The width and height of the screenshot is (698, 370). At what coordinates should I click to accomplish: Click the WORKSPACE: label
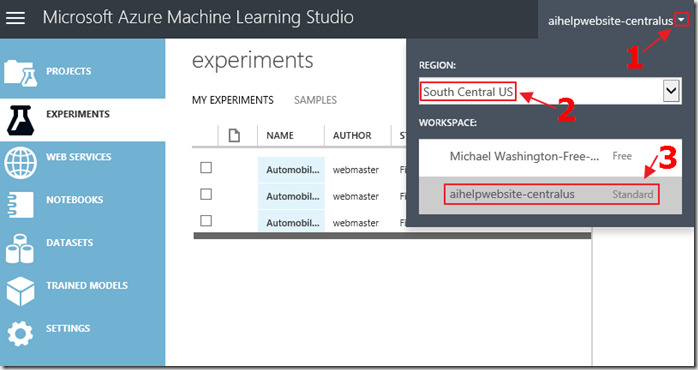[x=448, y=122]
